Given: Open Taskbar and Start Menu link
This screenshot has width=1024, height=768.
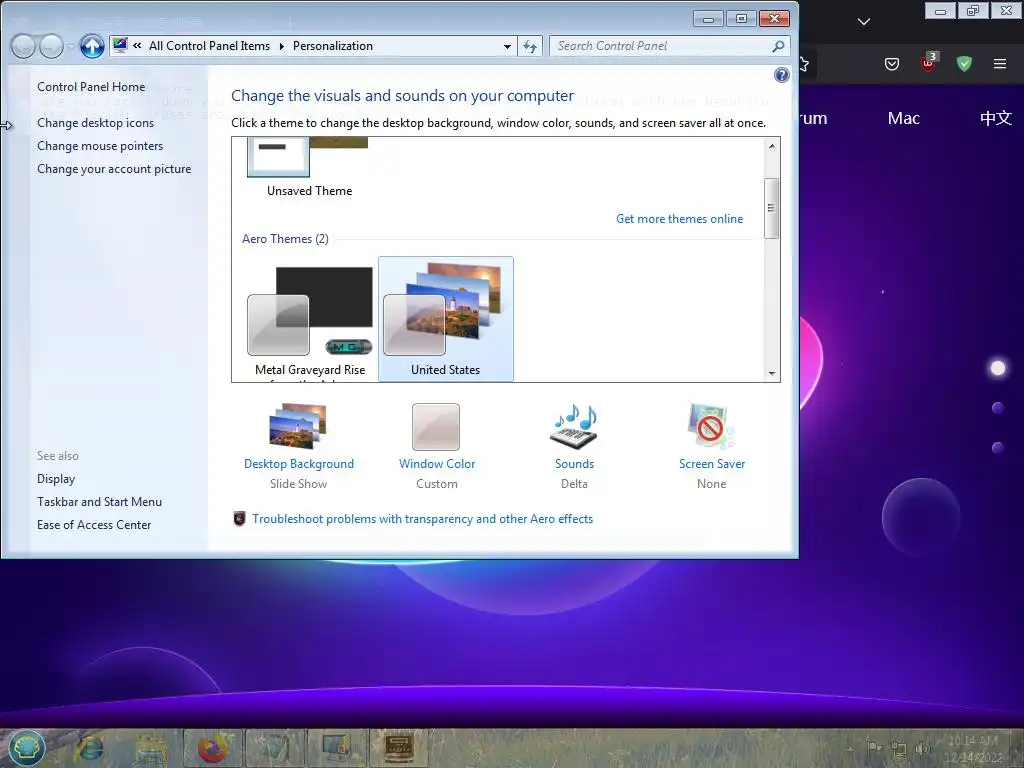Looking at the screenshot, I should [x=99, y=502].
